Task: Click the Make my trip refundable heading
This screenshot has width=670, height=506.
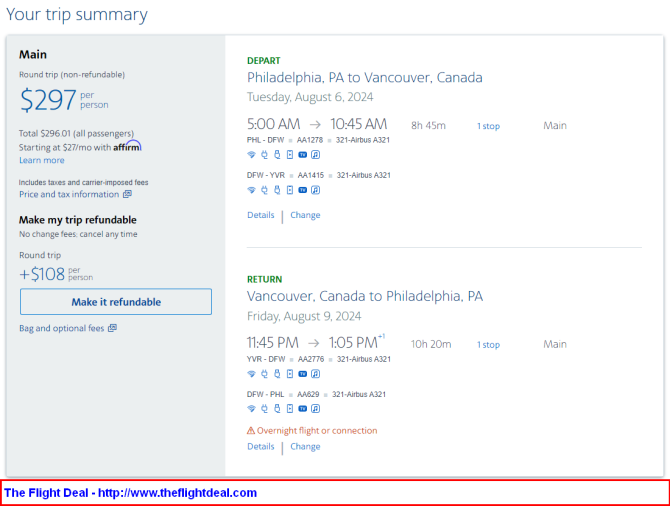Action: tap(78, 220)
